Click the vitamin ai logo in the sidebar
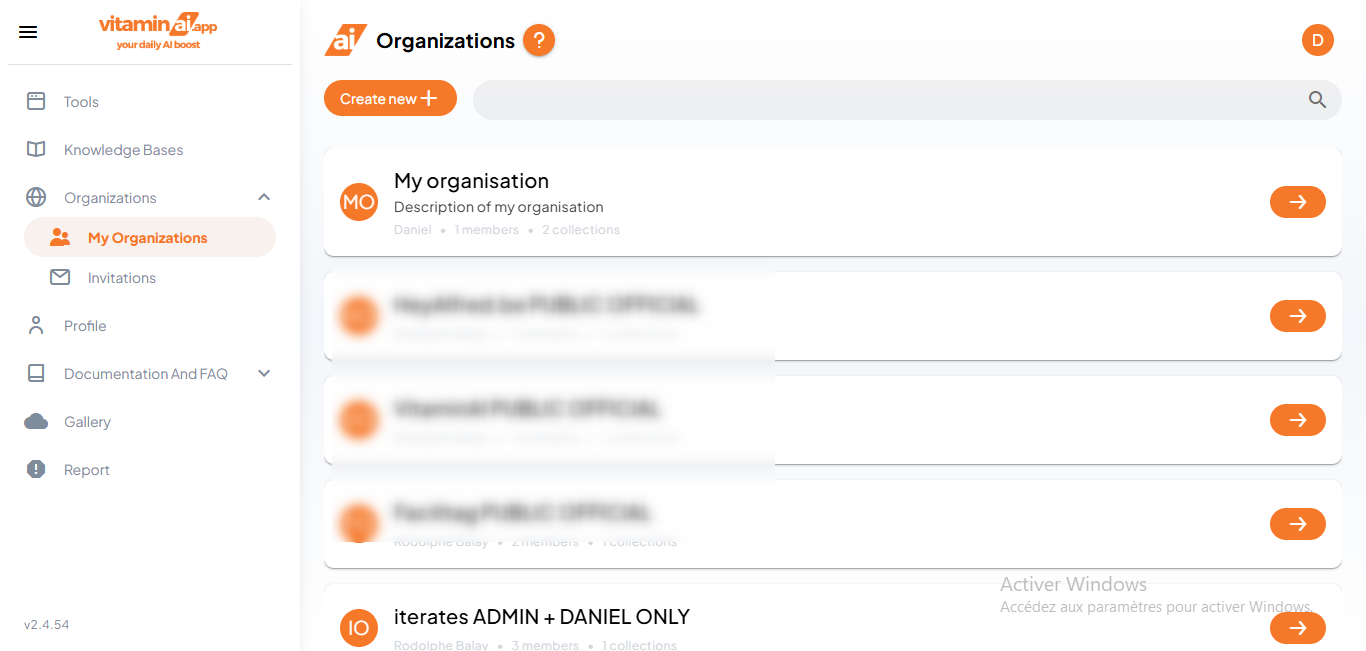 [x=155, y=30]
